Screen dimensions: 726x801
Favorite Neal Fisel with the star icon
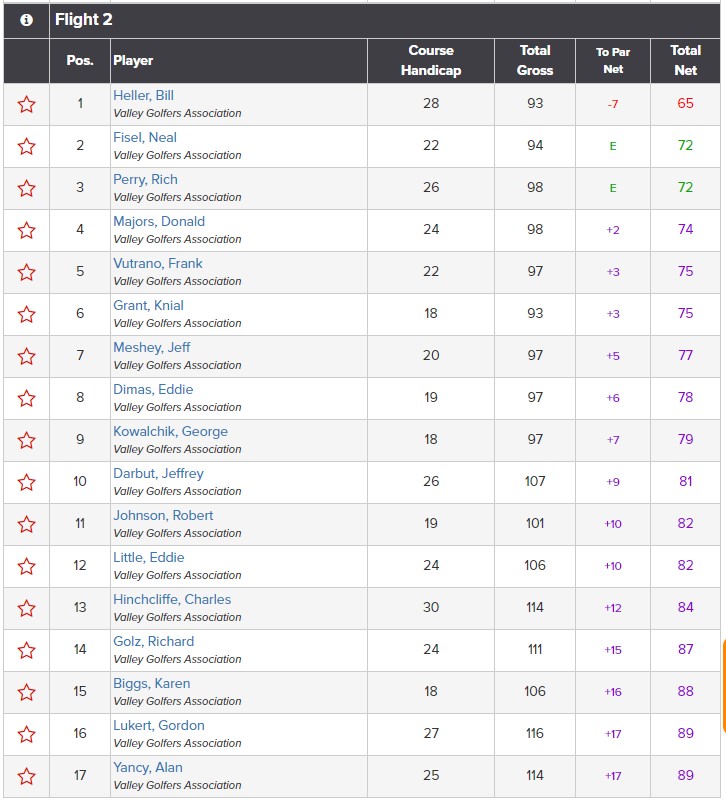(x=27, y=147)
